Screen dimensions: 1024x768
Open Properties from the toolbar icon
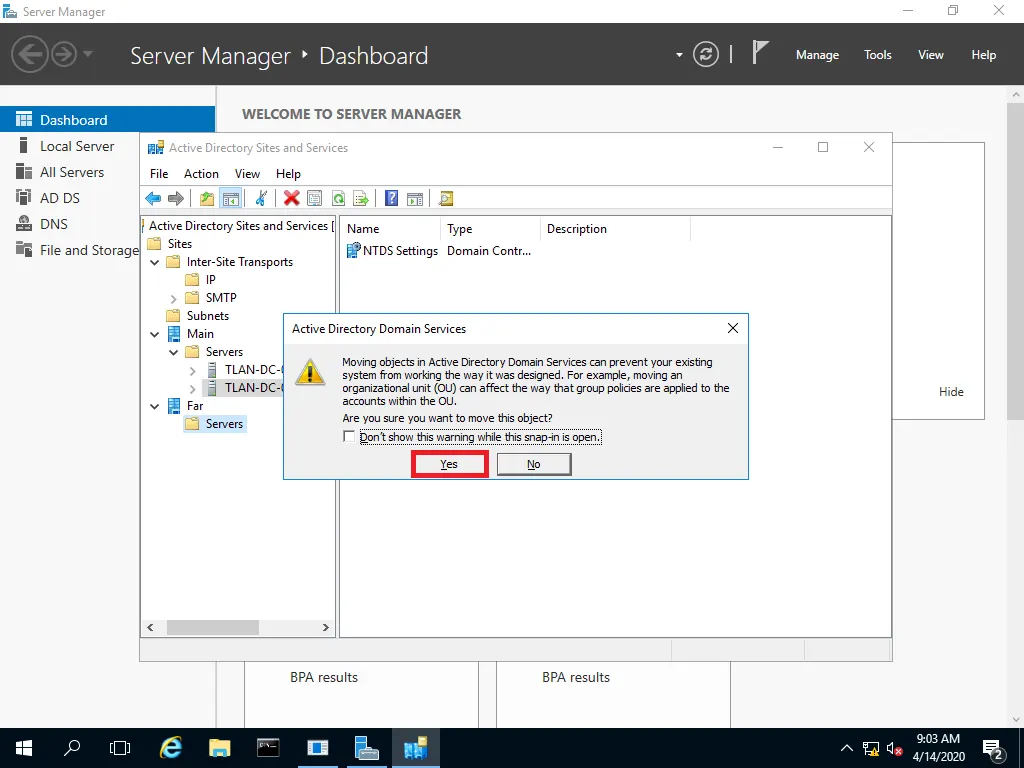click(x=314, y=199)
